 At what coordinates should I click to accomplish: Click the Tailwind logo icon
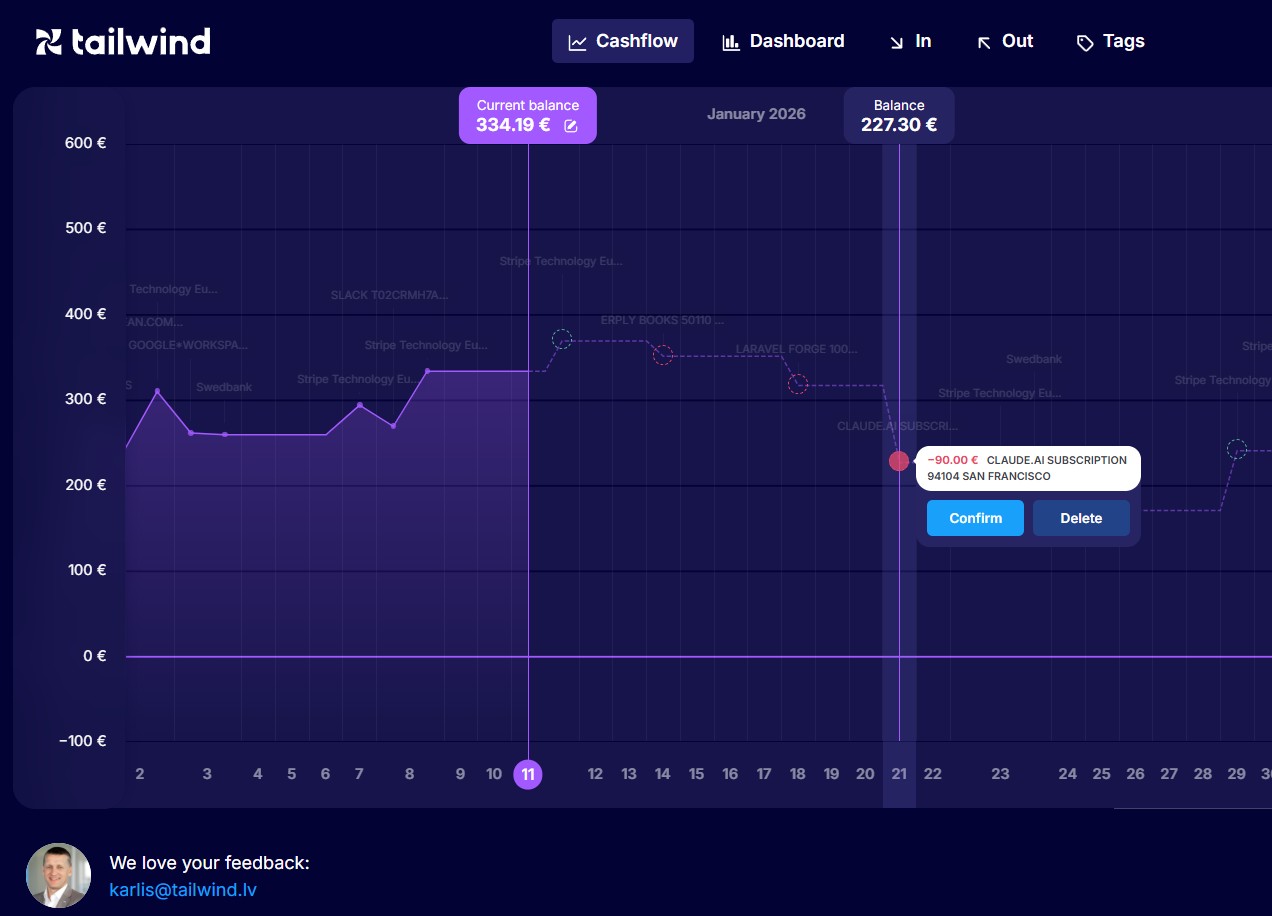49,41
